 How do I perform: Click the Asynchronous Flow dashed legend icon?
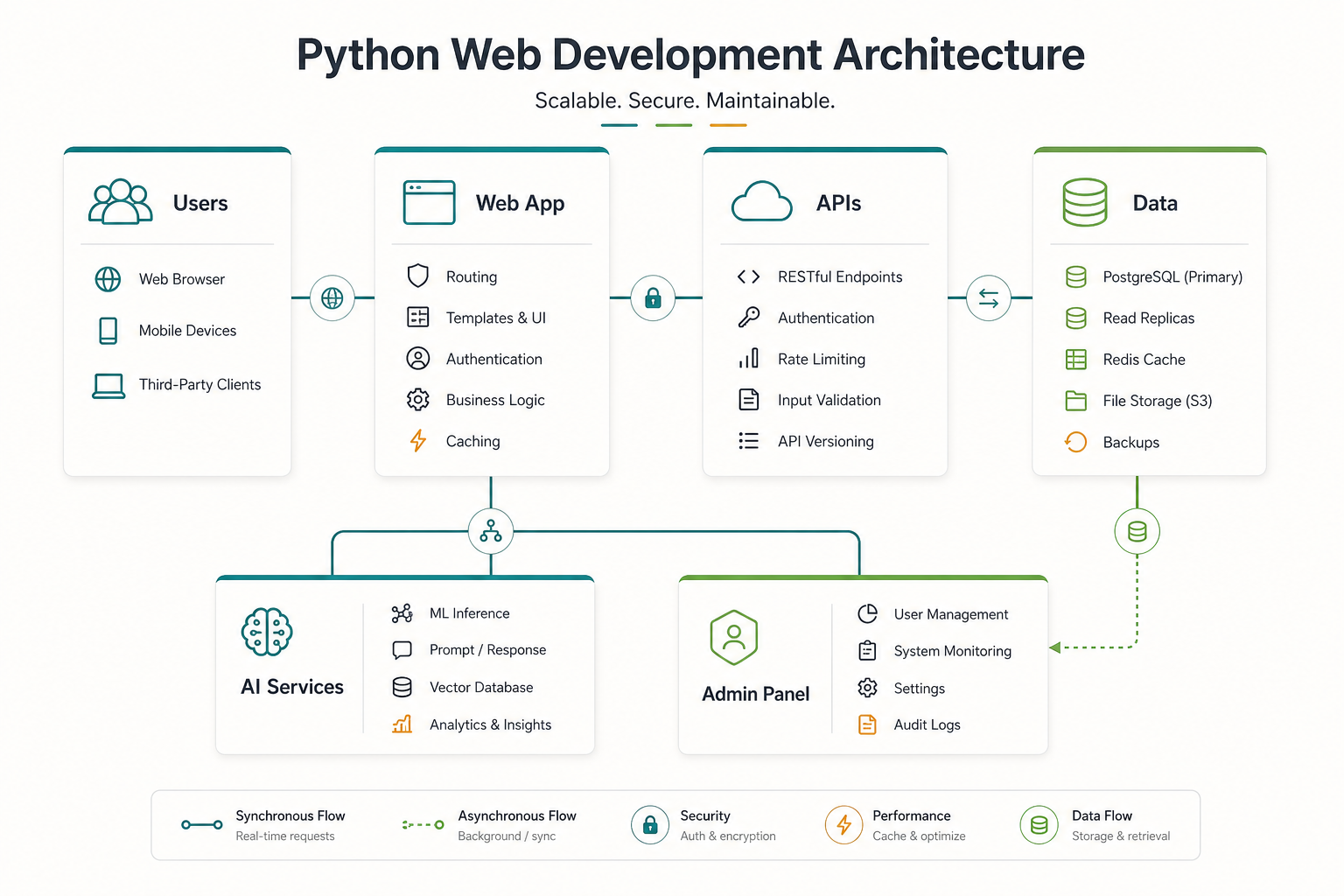[423, 824]
